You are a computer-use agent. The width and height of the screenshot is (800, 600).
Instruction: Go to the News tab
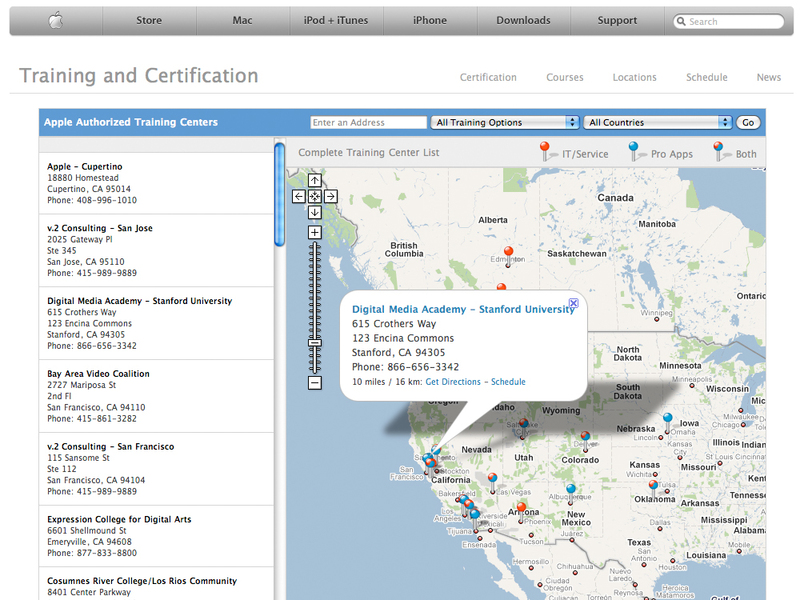tap(769, 78)
